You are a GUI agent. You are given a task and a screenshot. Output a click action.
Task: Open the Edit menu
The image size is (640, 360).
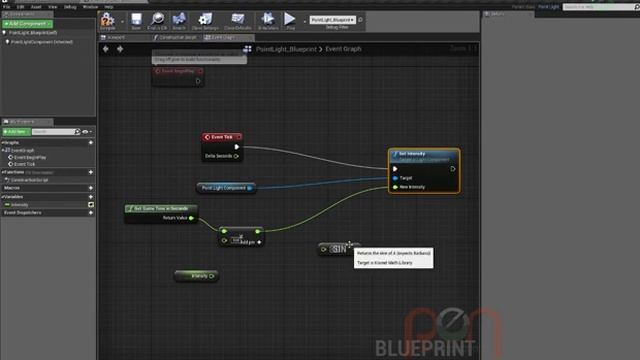click(20, 7)
